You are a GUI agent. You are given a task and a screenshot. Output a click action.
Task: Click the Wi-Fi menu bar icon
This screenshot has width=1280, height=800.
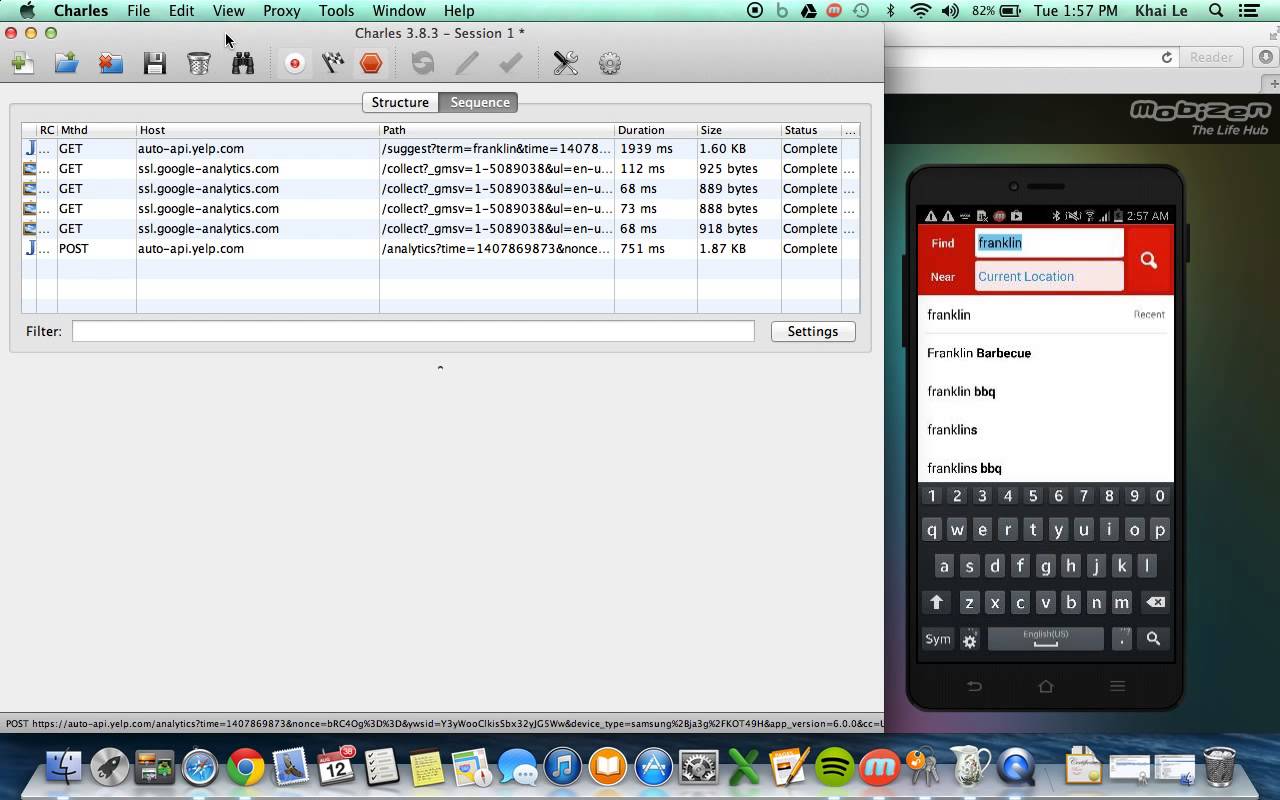(x=920, y=11)
